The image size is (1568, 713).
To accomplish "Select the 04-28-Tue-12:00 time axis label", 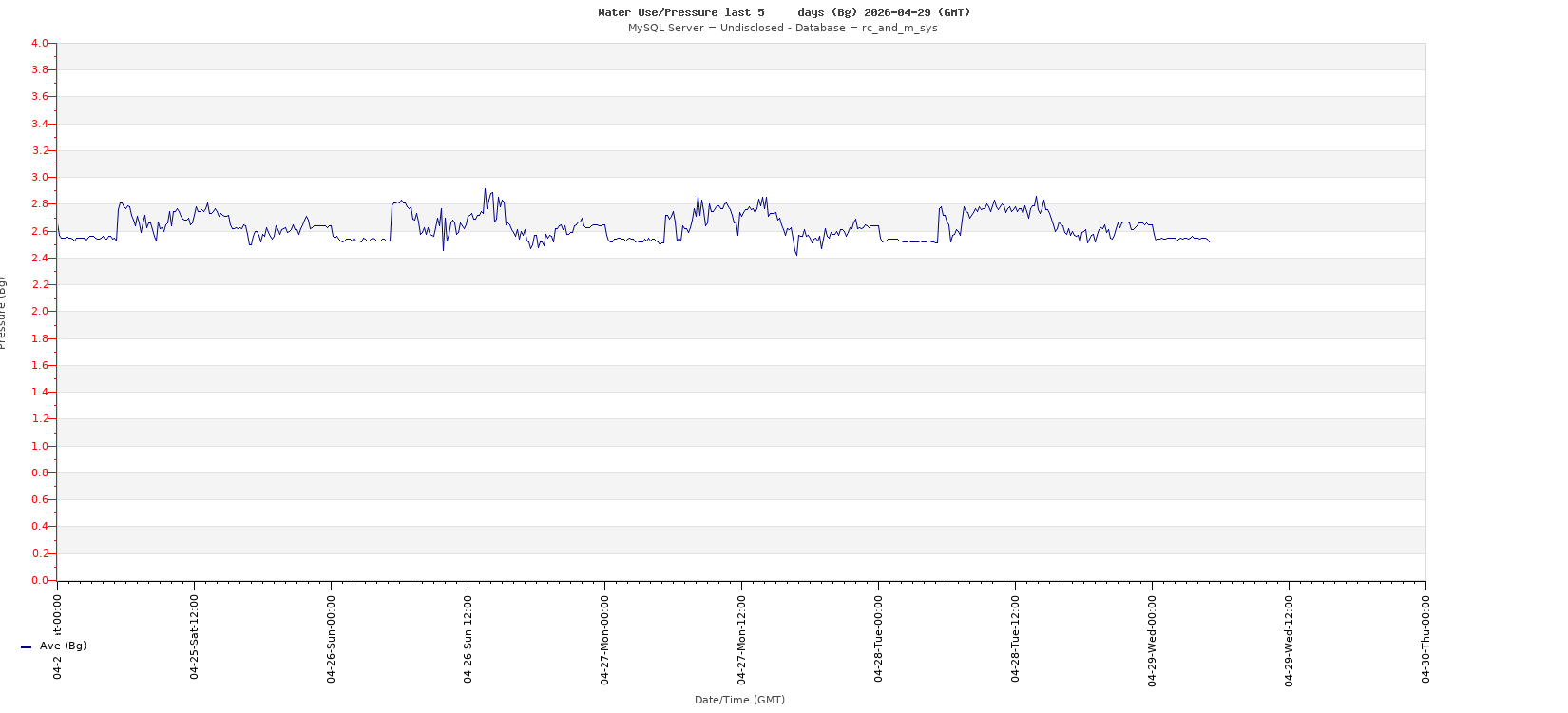I will coord(1015,638).
